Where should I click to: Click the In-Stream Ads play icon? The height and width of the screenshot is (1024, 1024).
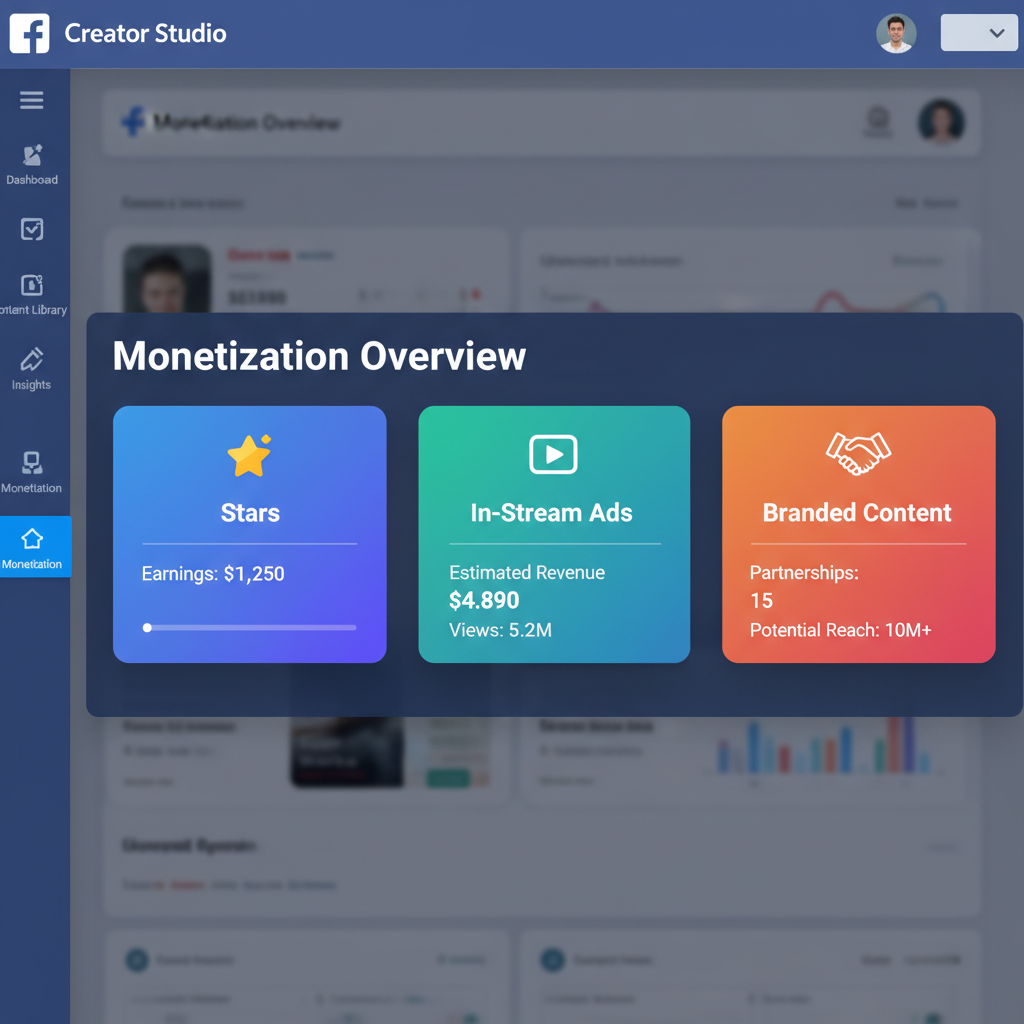click(x=553, y=454)
